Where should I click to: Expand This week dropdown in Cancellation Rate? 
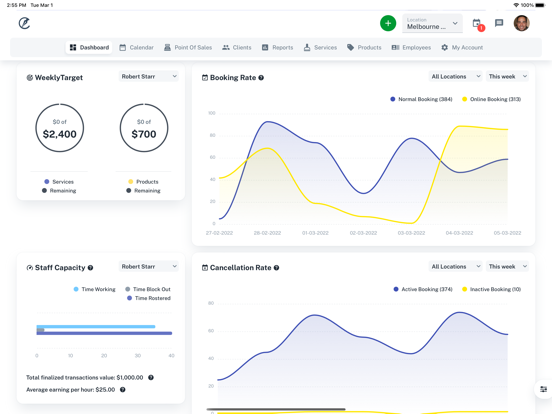point(507,266)
